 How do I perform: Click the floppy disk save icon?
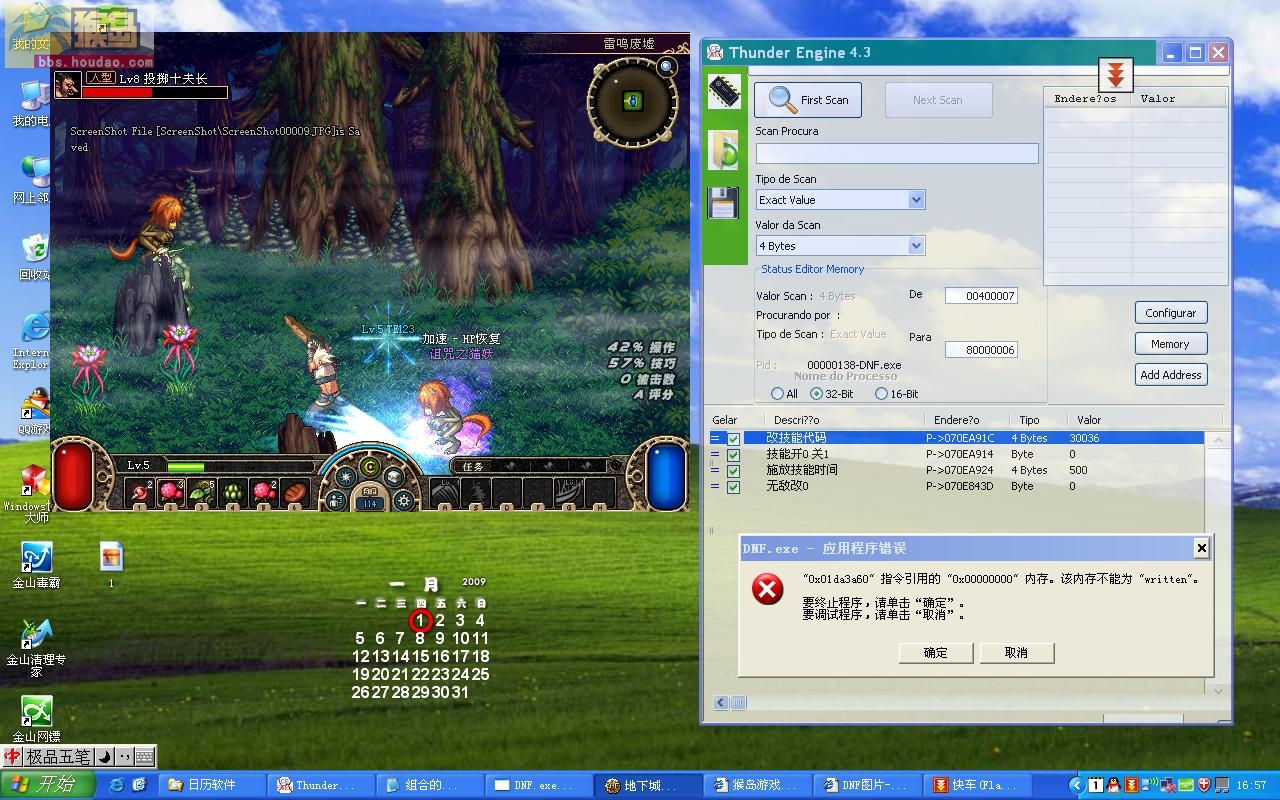coord(723,203)
